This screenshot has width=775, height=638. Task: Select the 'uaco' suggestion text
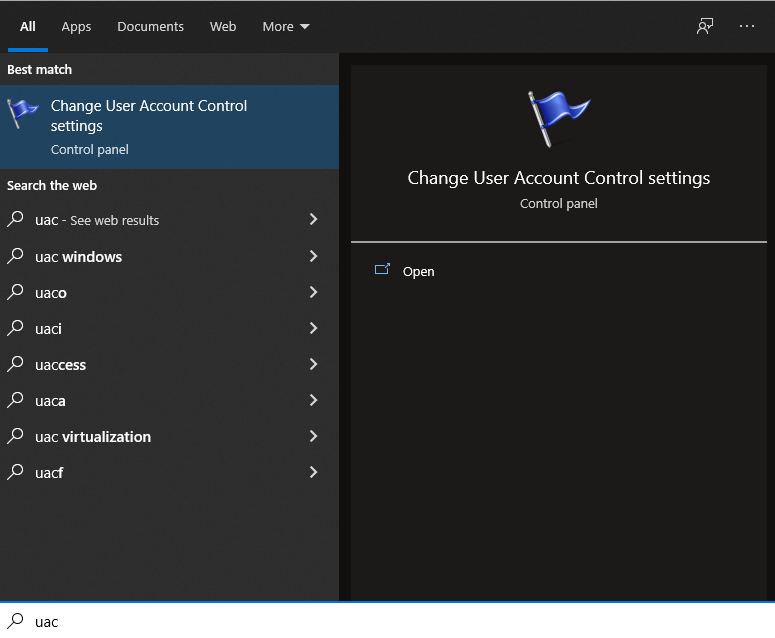pos(51,293)
